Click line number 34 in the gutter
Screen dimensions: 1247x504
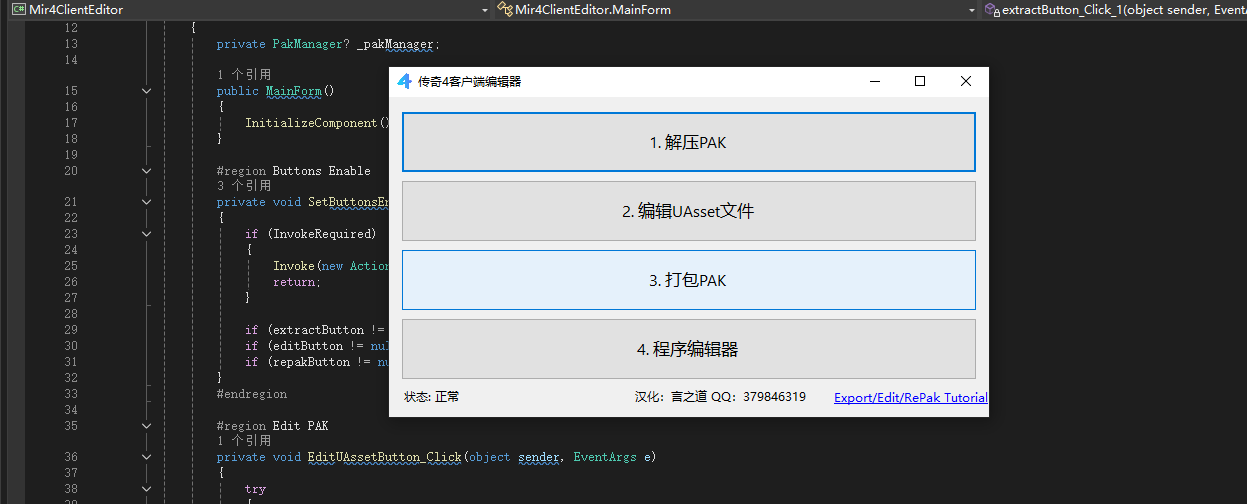coord(70,410)
